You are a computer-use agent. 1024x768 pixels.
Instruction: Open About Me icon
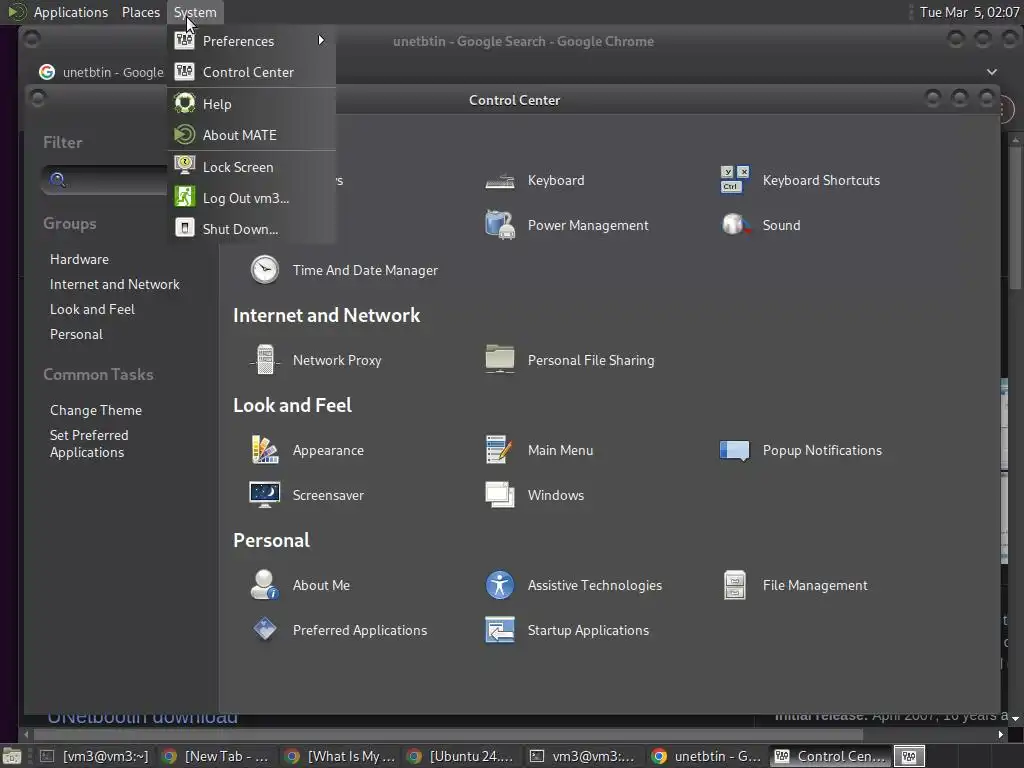pyautogui.click(x=264, y=585)
